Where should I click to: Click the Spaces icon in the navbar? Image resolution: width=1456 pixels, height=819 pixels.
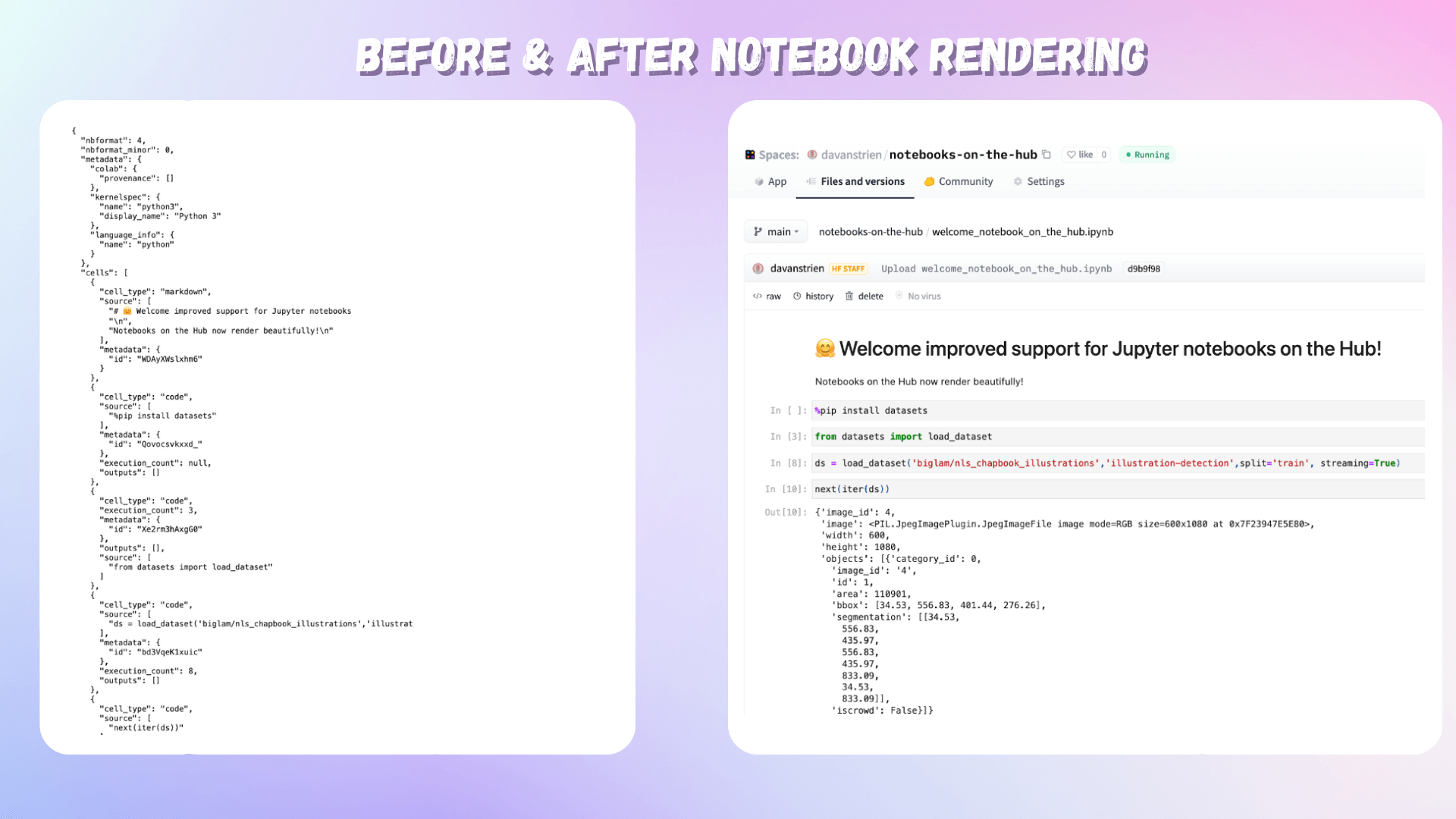pos(750,154)
